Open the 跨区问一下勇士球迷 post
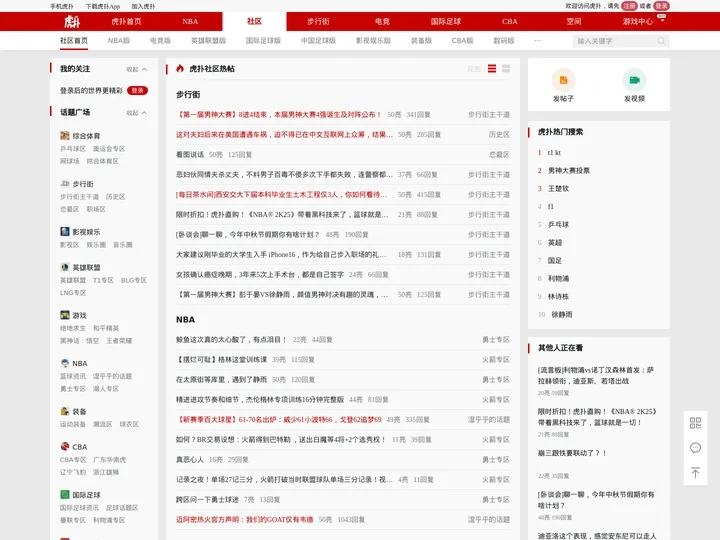720x540 pixels. point(207,500)
